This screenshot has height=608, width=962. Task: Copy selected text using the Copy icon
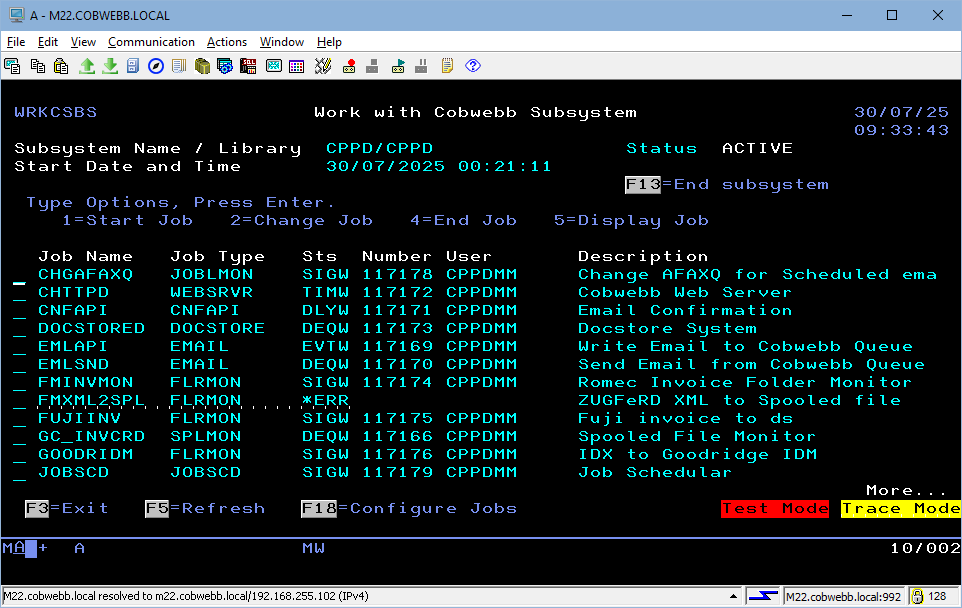point(38,66)
